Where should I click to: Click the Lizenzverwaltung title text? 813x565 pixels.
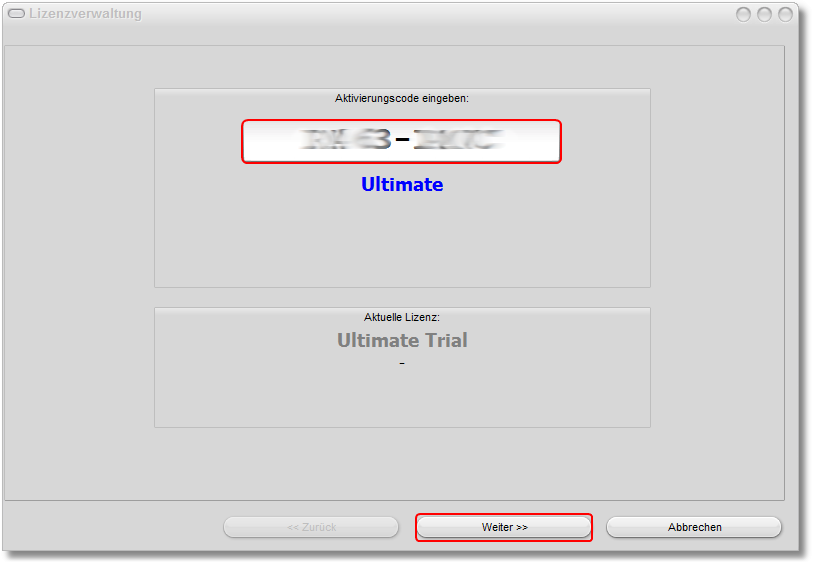tap(85, 15)
